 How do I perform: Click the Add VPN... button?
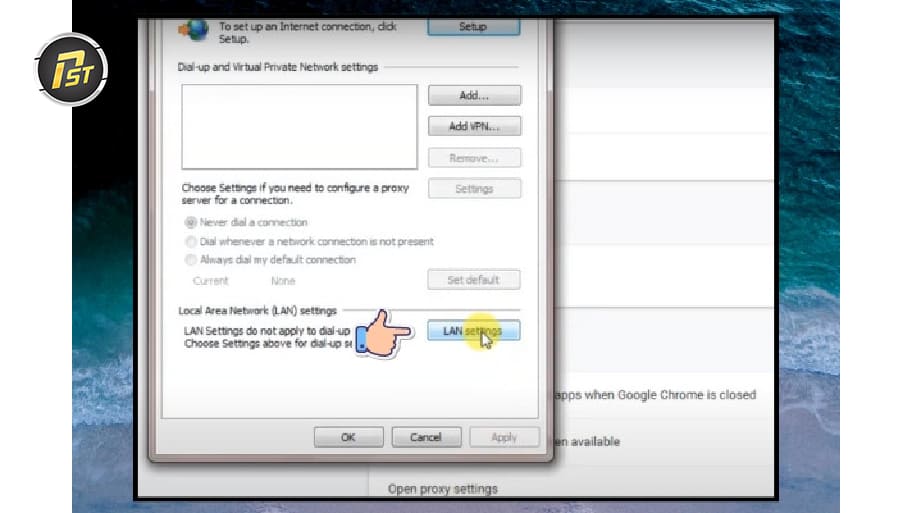point(475,126)
